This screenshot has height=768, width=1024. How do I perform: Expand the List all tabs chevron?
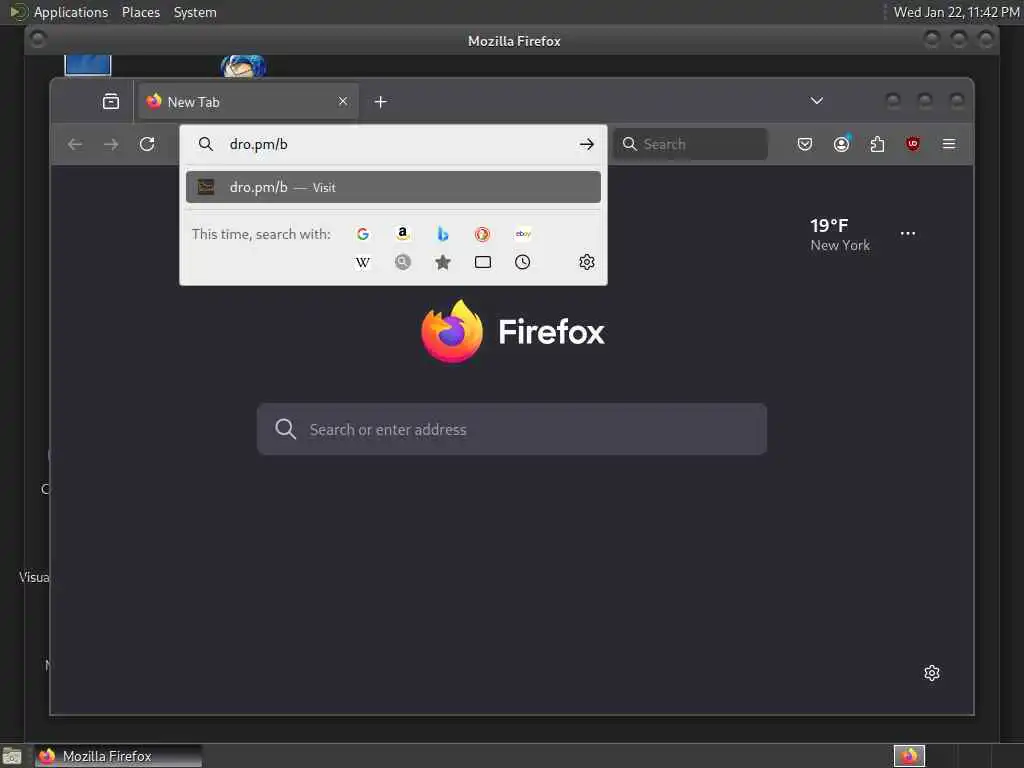pos(816,101)
